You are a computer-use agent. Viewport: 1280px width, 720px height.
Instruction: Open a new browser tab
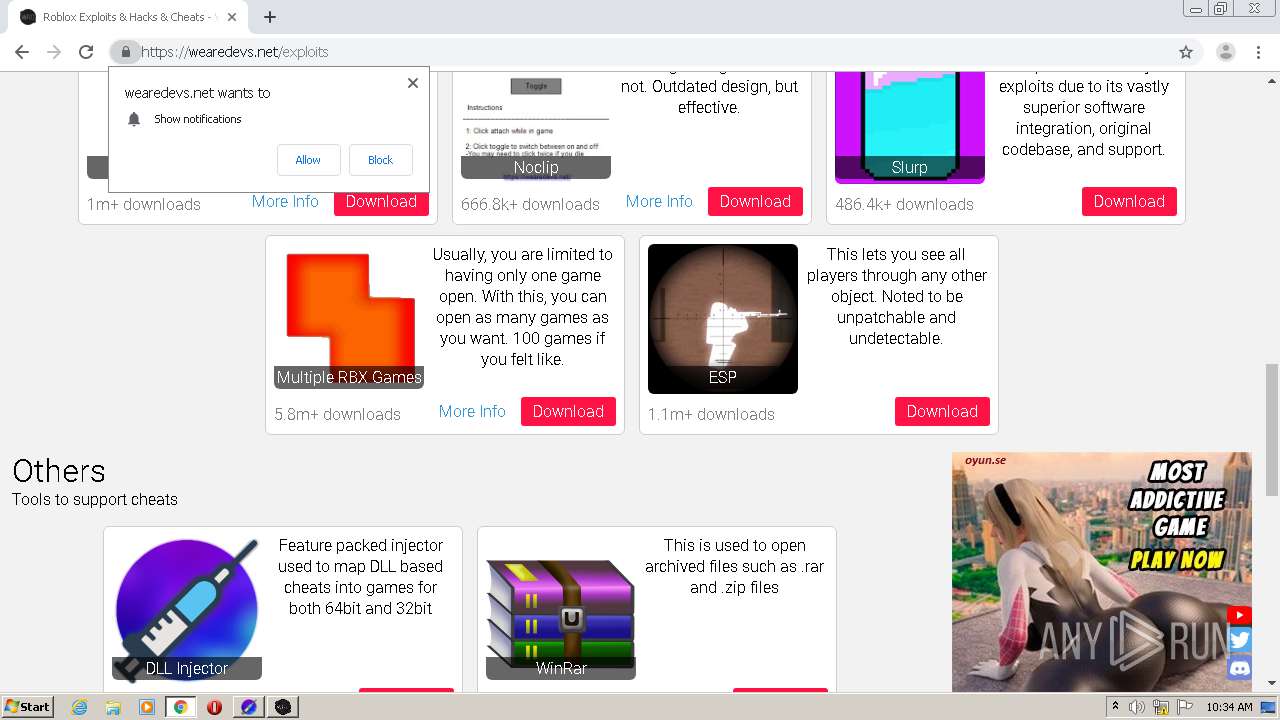point(269,17)
